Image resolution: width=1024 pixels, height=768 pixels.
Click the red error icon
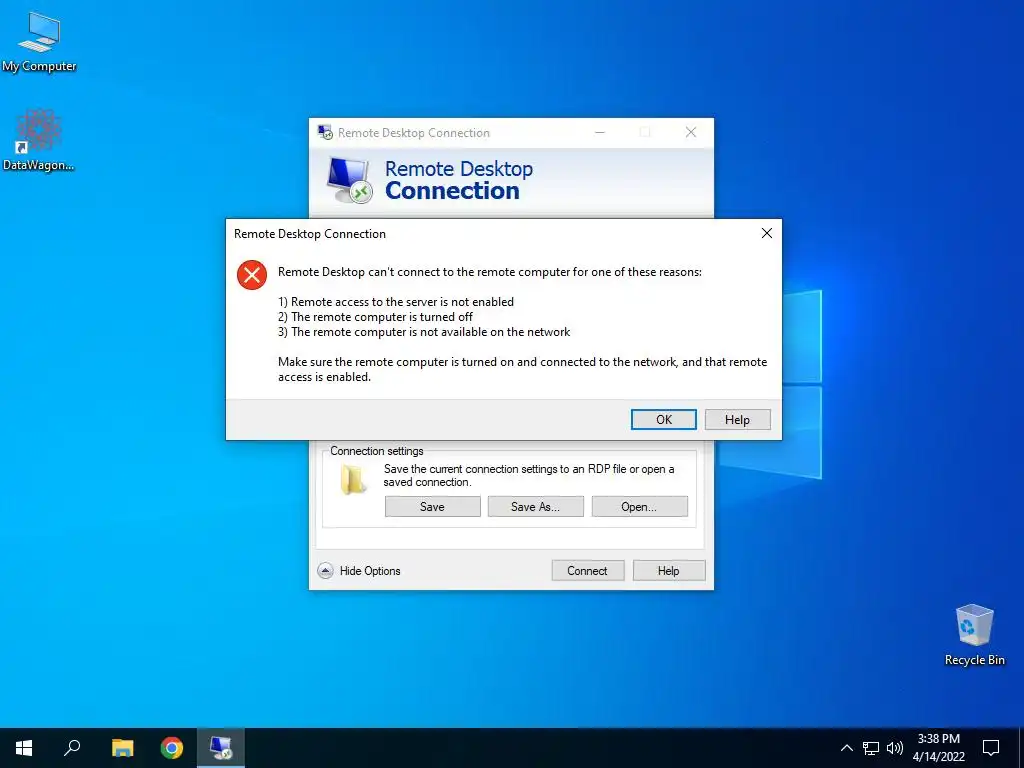(x=251, y=275)
